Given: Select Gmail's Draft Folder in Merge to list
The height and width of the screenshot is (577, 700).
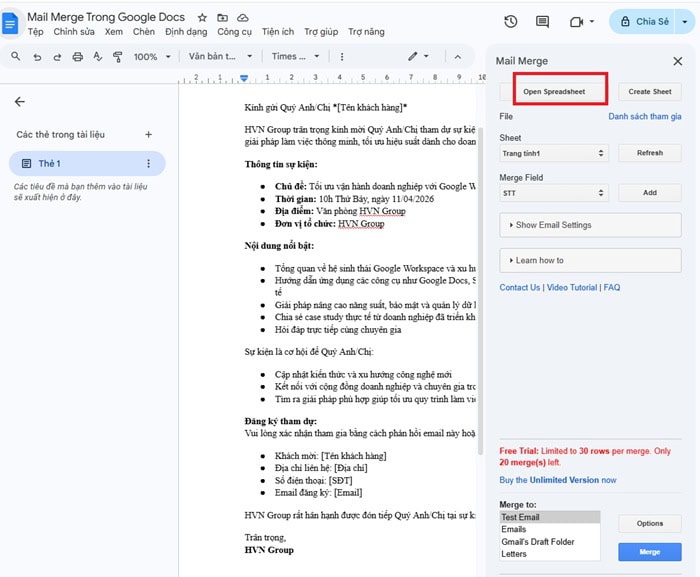Looking at the screenshot, I should (550, 542).
